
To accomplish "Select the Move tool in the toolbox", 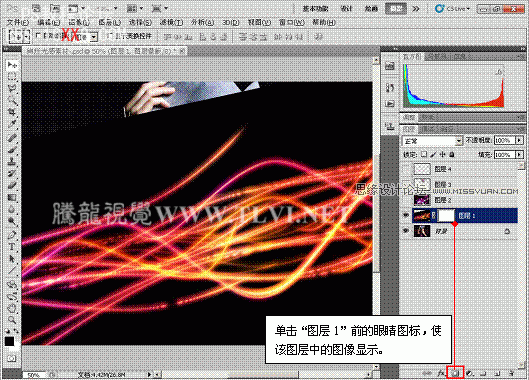I will (12, 64).
